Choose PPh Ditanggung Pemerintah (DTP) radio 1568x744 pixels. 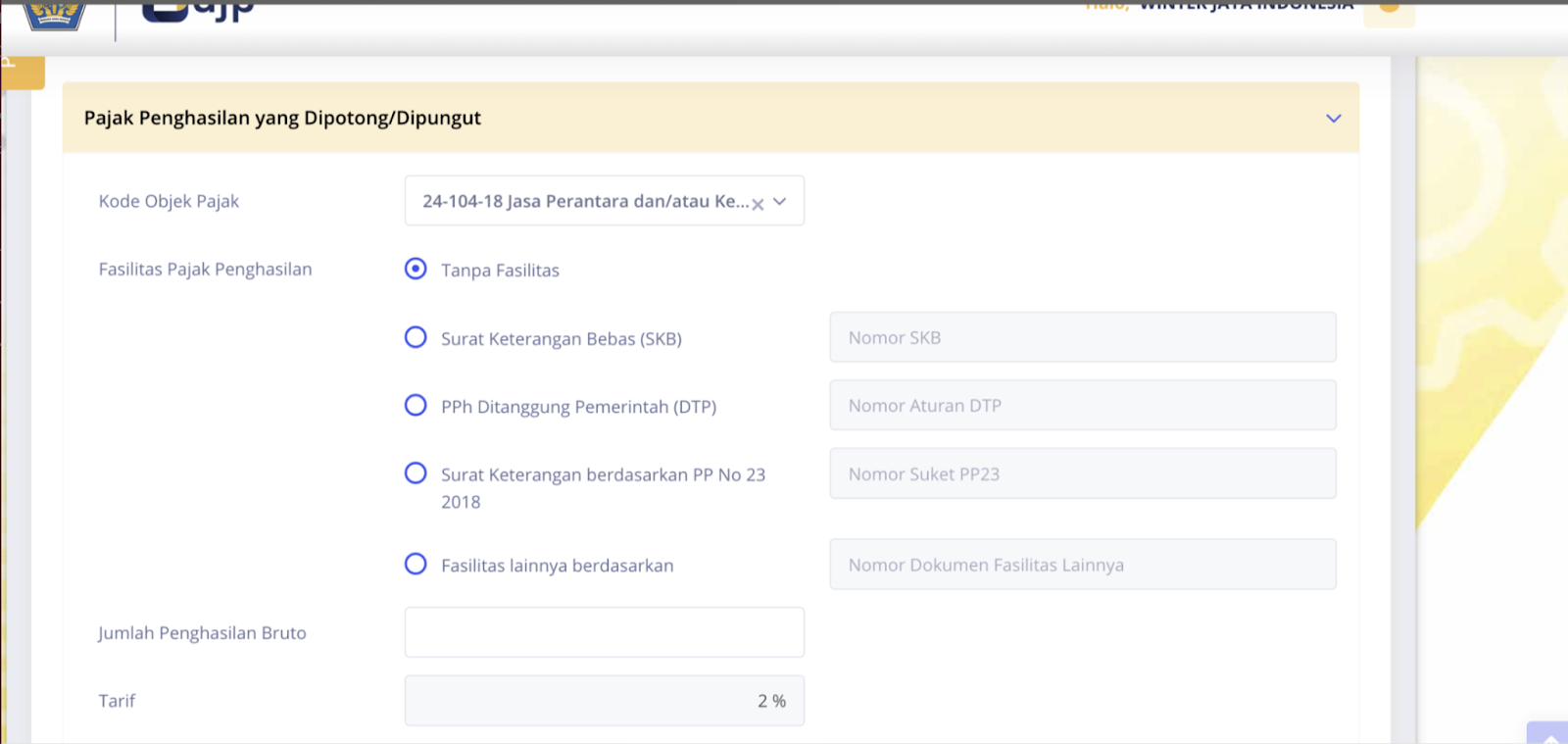tap(416, 405)
